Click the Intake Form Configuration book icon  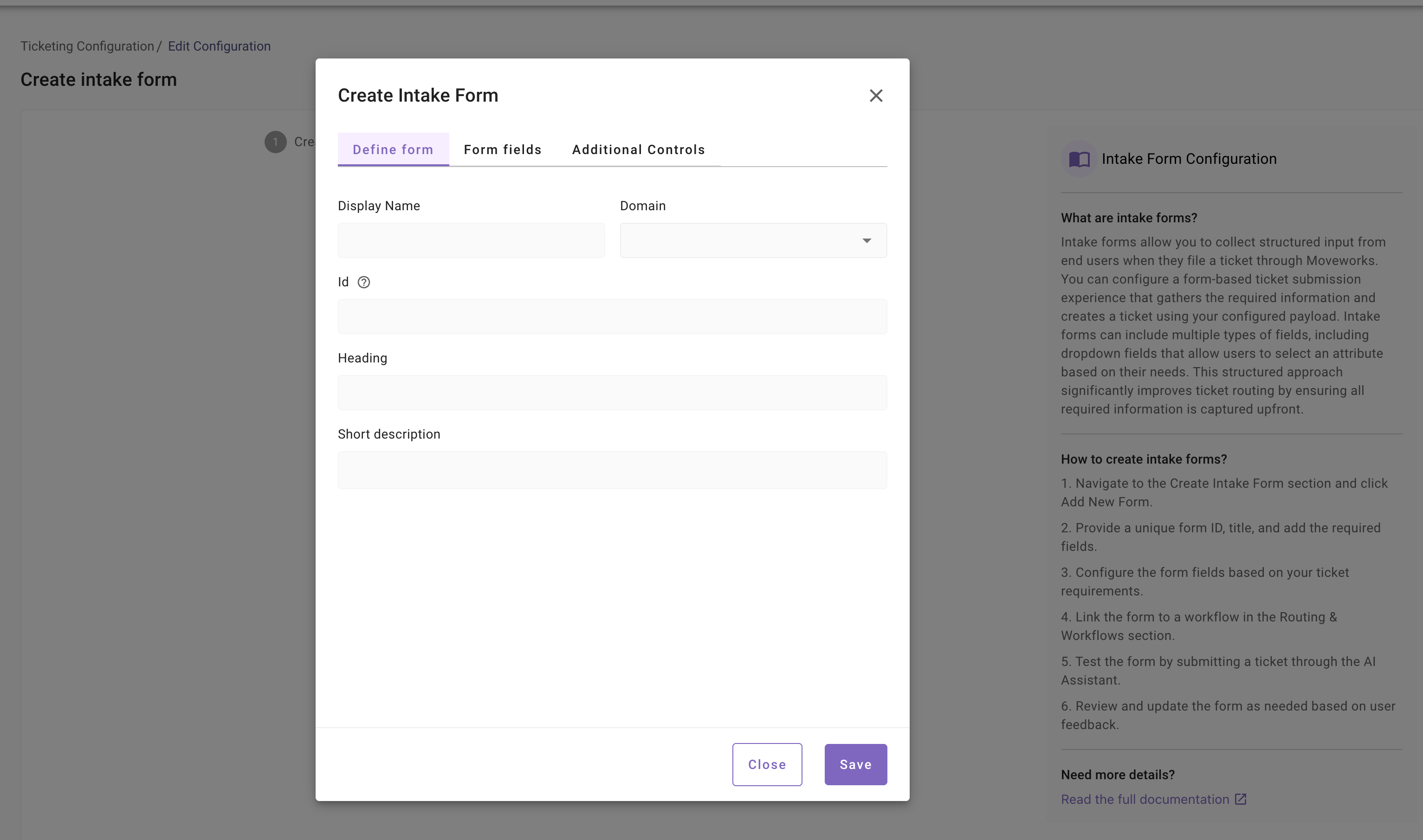[x=1079, y=159]
